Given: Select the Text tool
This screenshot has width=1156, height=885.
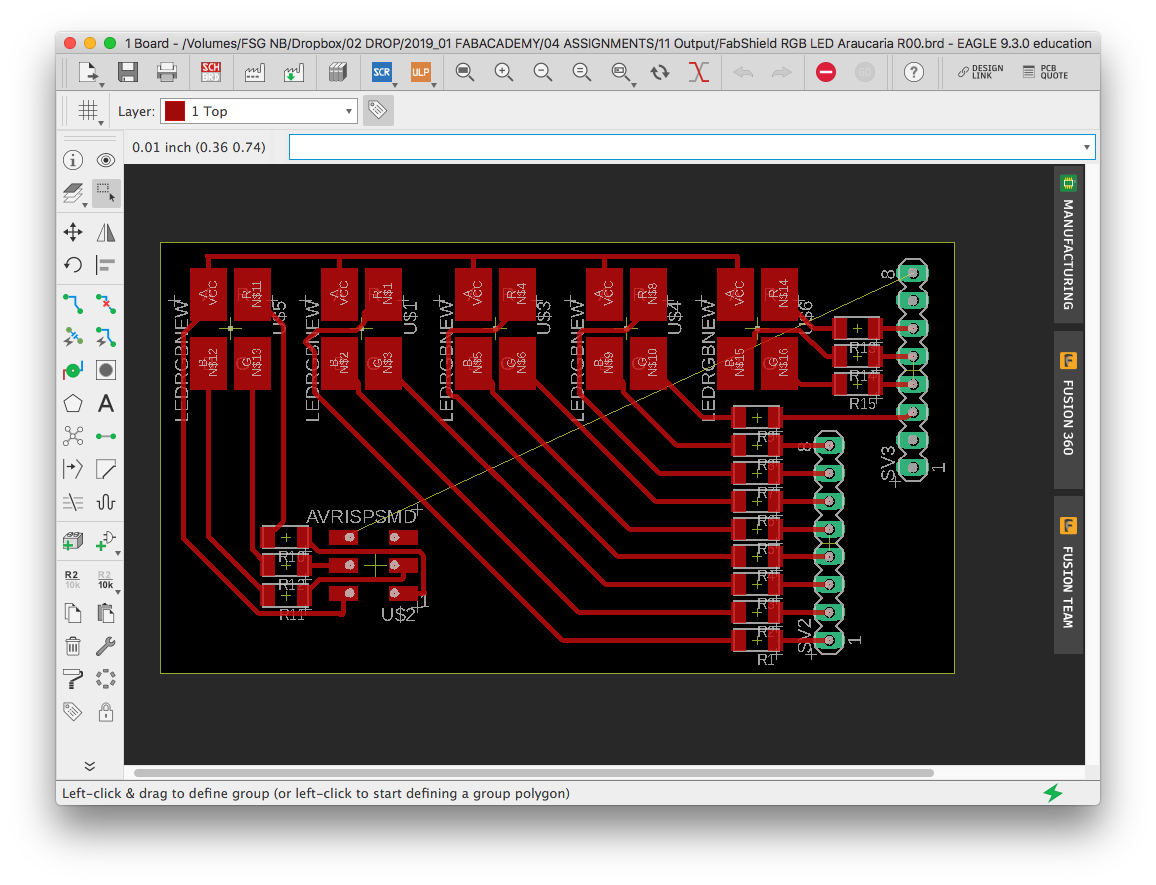Looking at the screenshot, I should point(105,403).
